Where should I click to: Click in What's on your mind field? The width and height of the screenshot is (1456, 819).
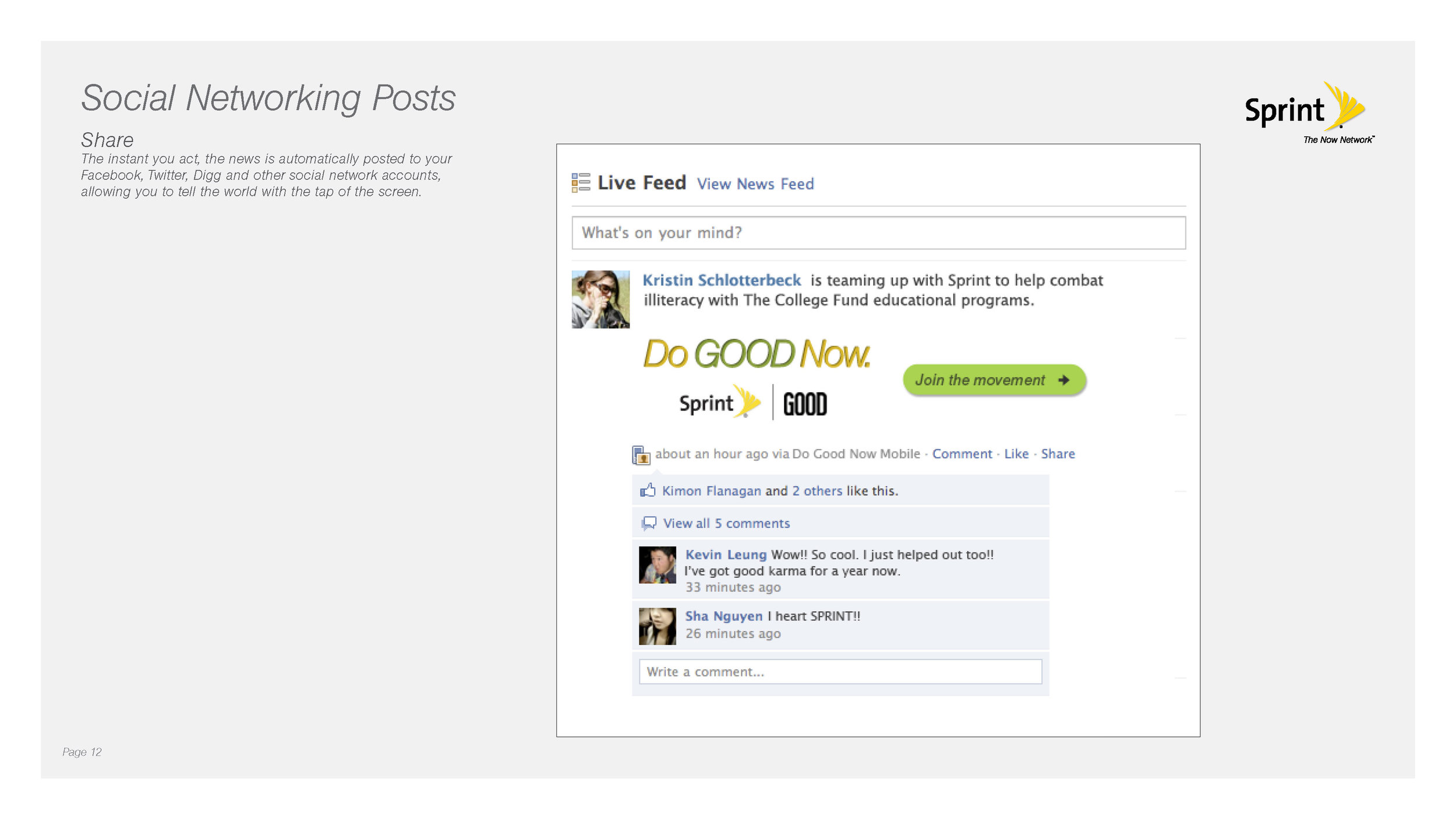(878, 233)
